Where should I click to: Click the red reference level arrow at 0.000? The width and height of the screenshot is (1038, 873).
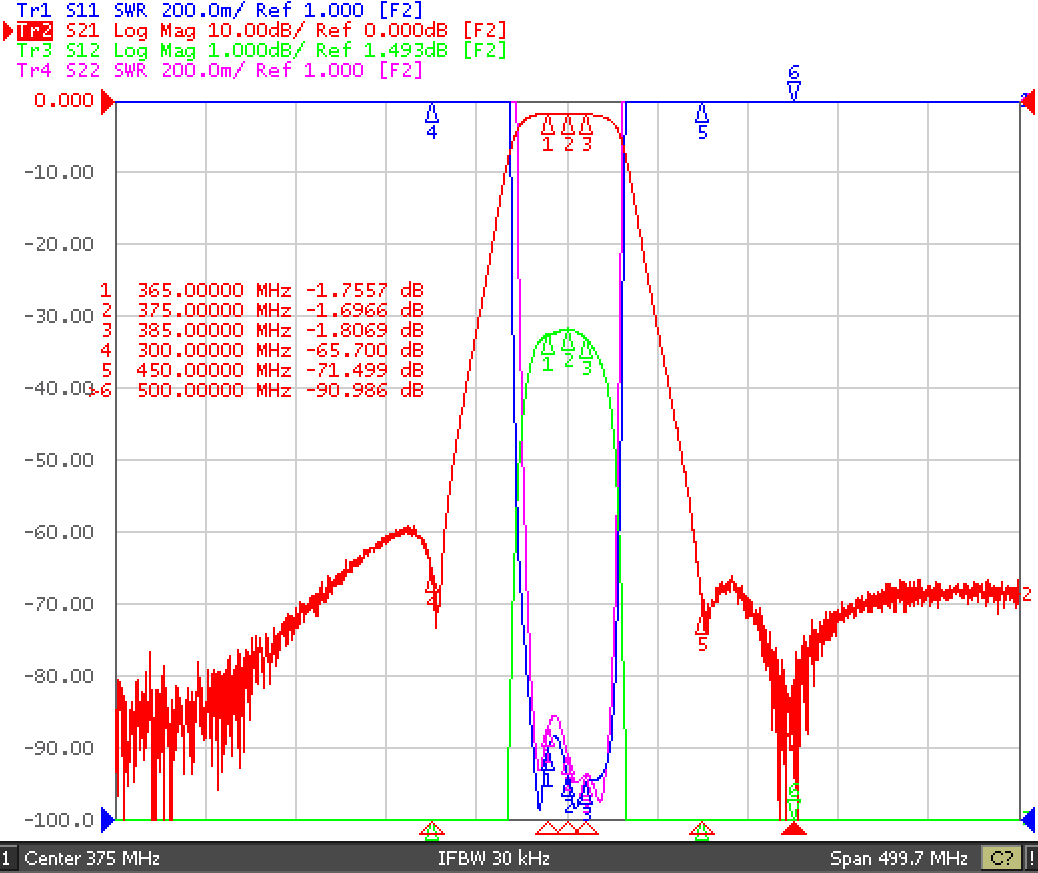107,103
